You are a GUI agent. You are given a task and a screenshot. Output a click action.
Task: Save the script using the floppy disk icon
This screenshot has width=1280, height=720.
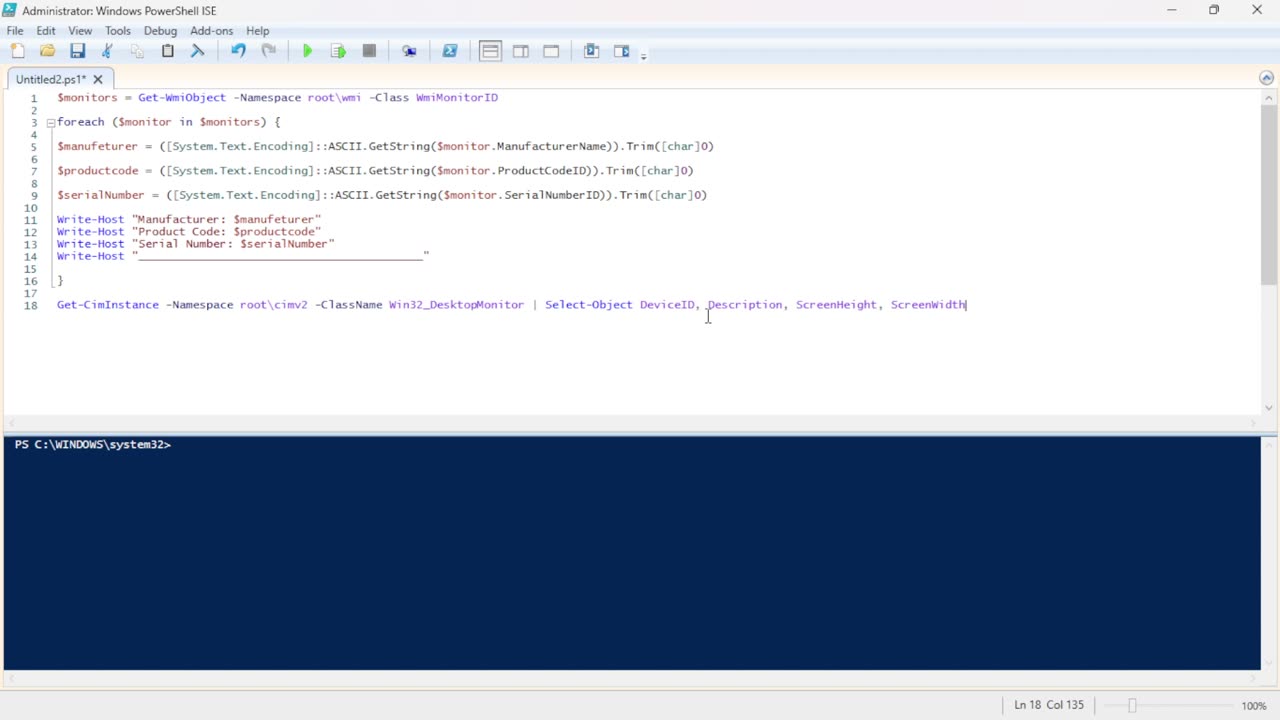click(77, 51)
